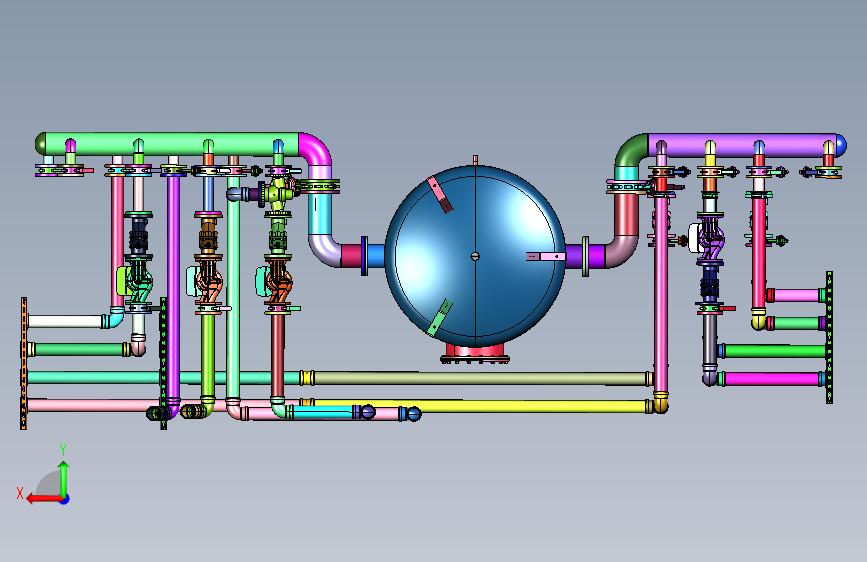Image resolution: width=867 pixels, height=562 pixels.
Task: Pick the orange perforated bracket at far left
Action: pyautogui.click(x=24, y=363)
